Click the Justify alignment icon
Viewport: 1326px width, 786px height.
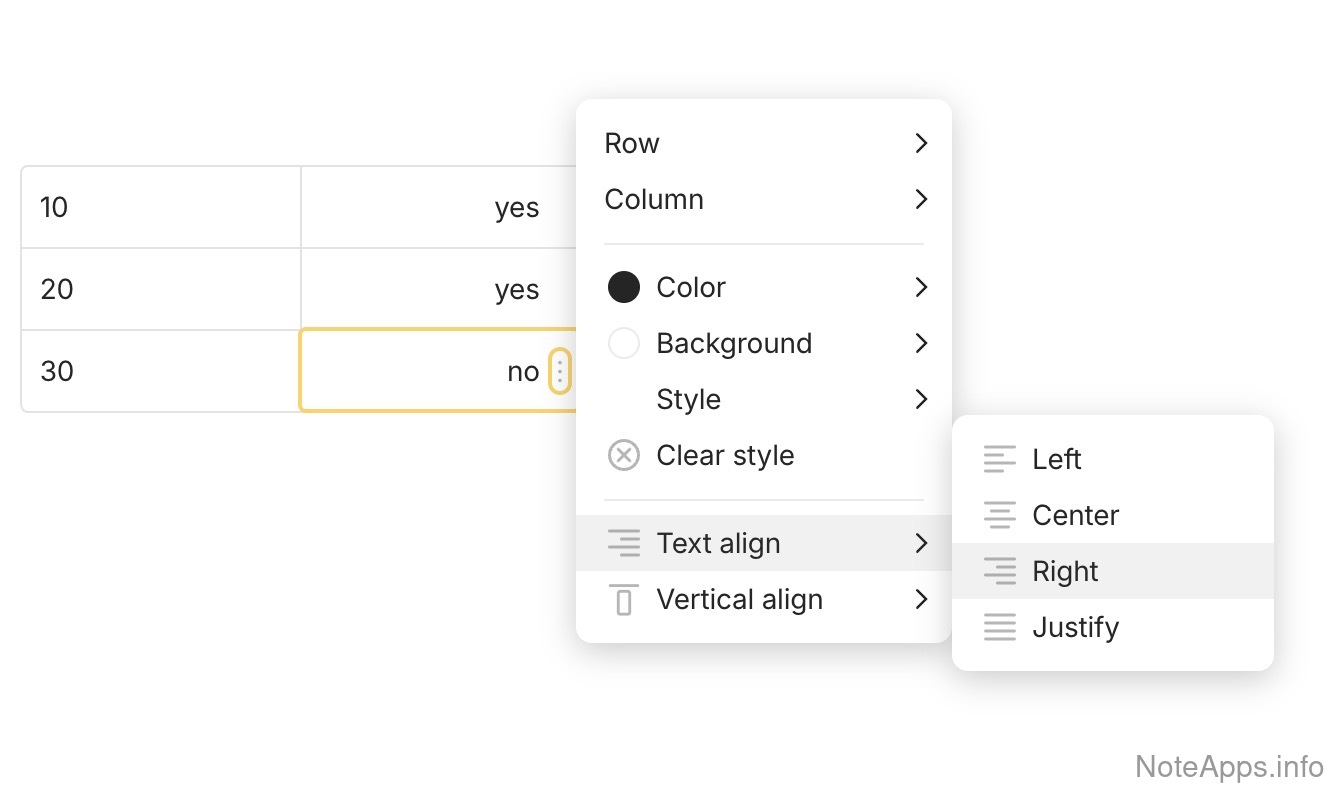pyautogui.click(x=999, y=628)
